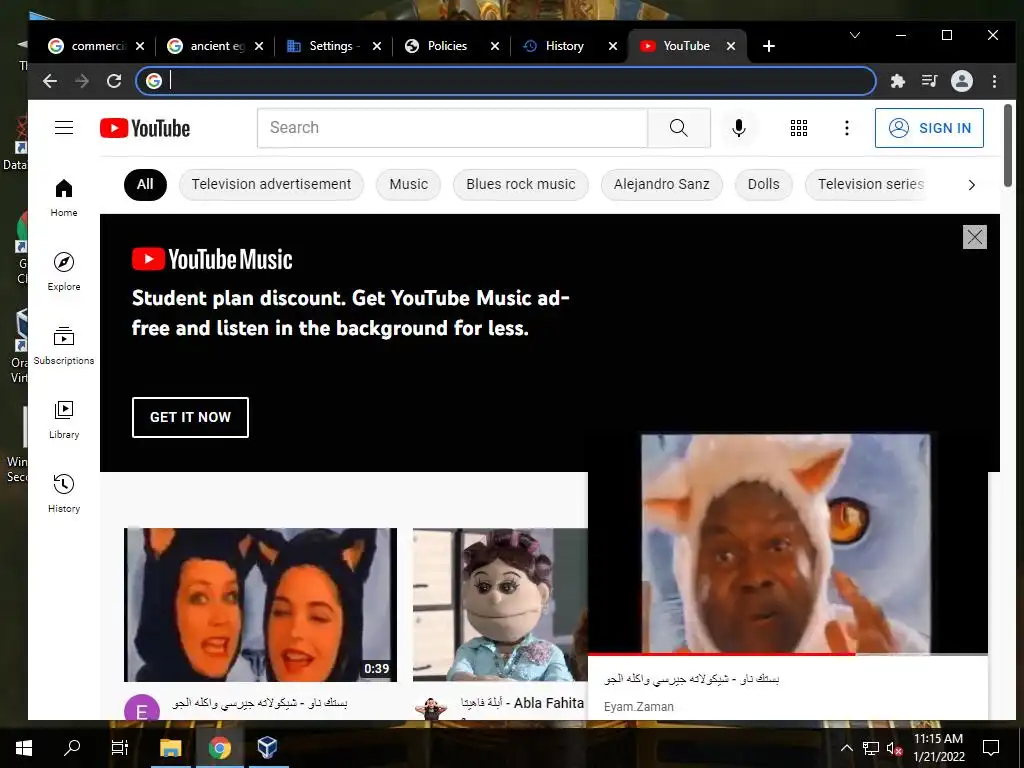Screen dimensions: 1024x768
Task: Open a new browser tab
Action: pos(769,46)
